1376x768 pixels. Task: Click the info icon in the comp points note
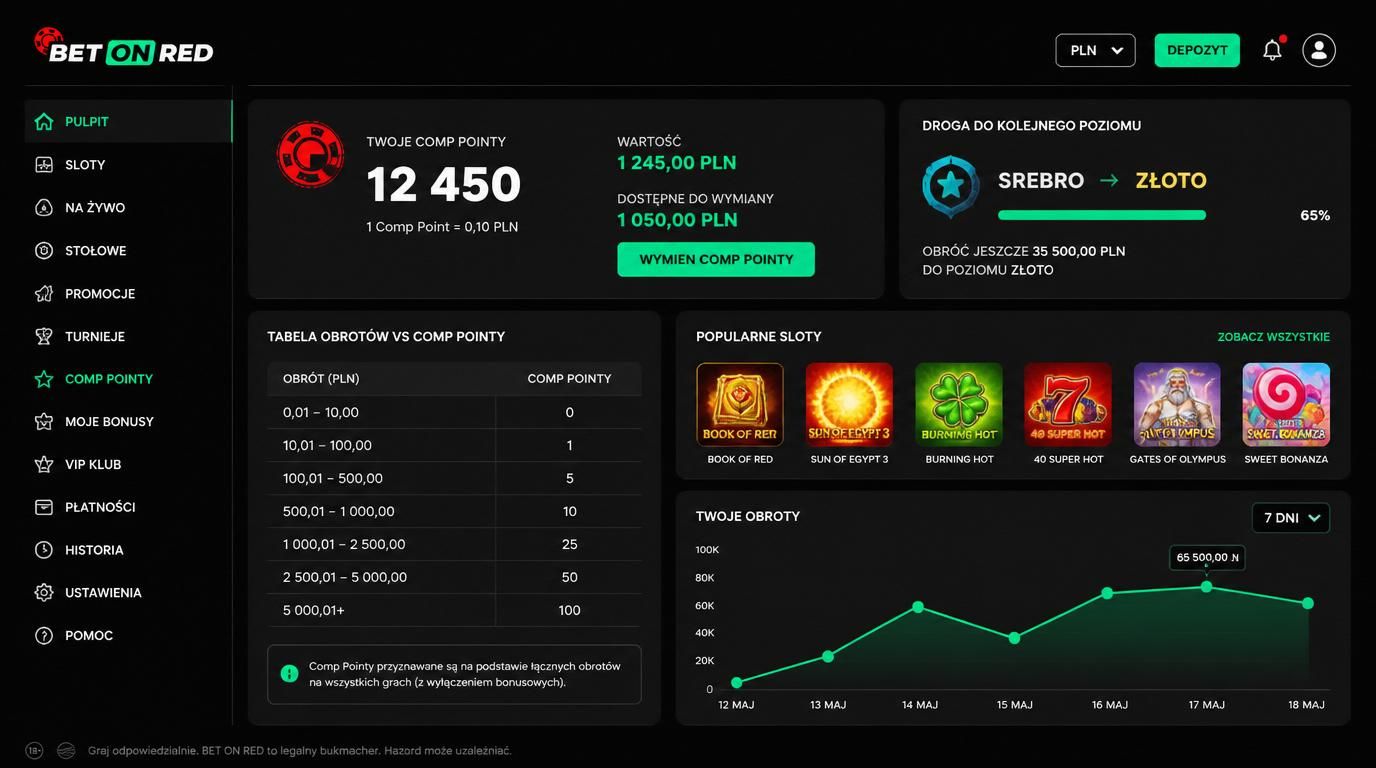pos(290,674)
